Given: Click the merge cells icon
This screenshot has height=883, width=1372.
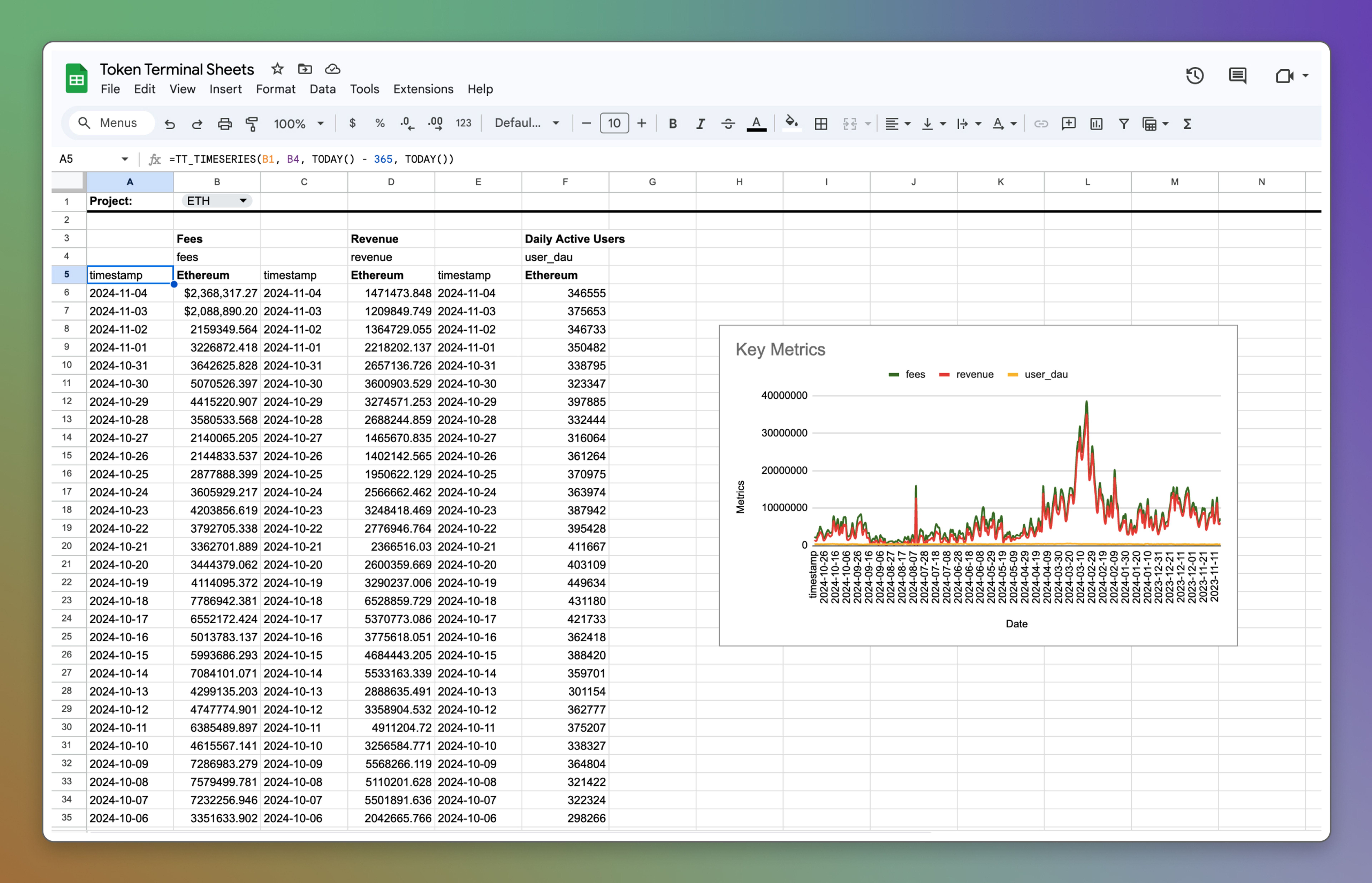Looking at the screenshot, I should (850, 124).
